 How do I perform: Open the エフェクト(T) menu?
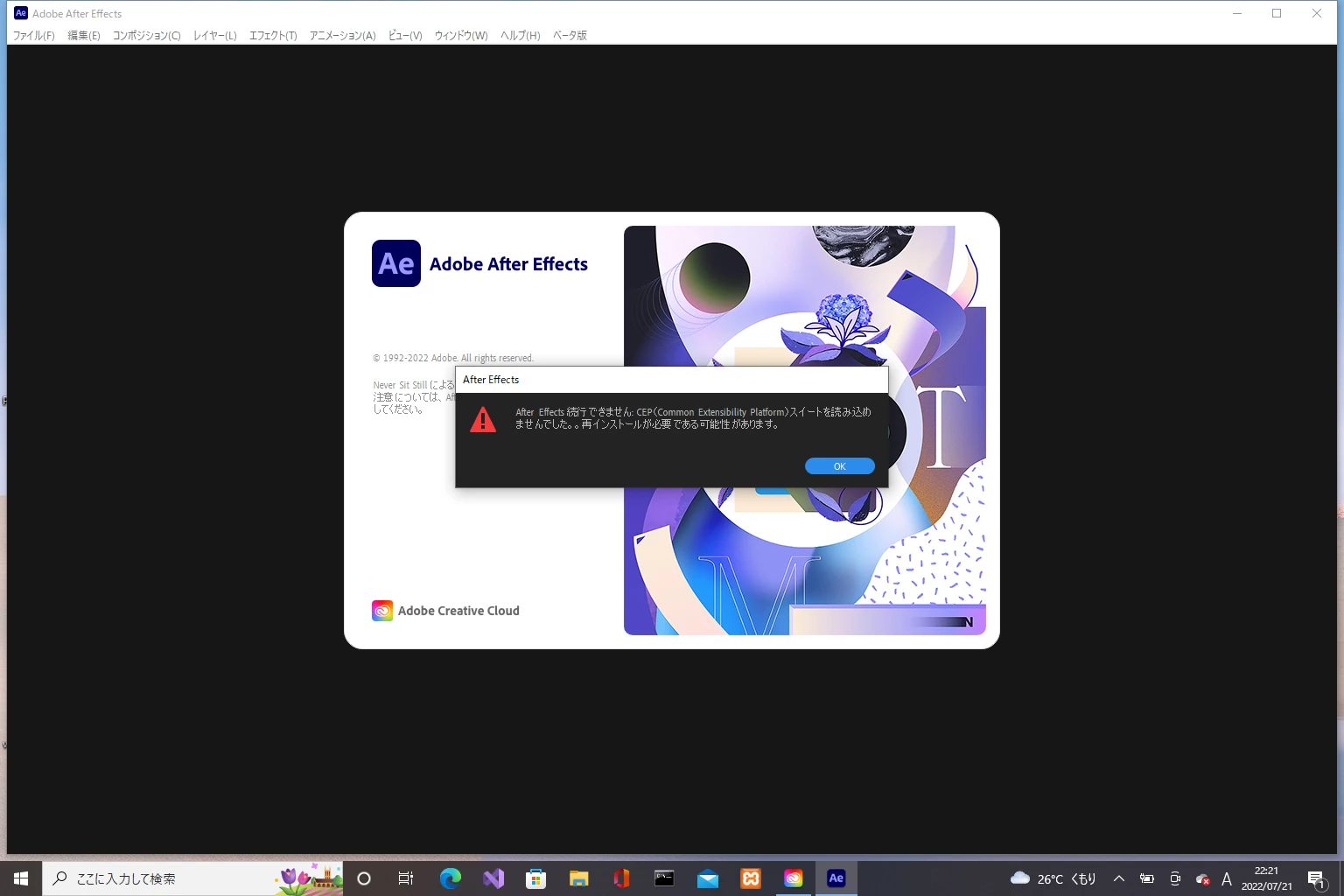click(x=273, y=36)
